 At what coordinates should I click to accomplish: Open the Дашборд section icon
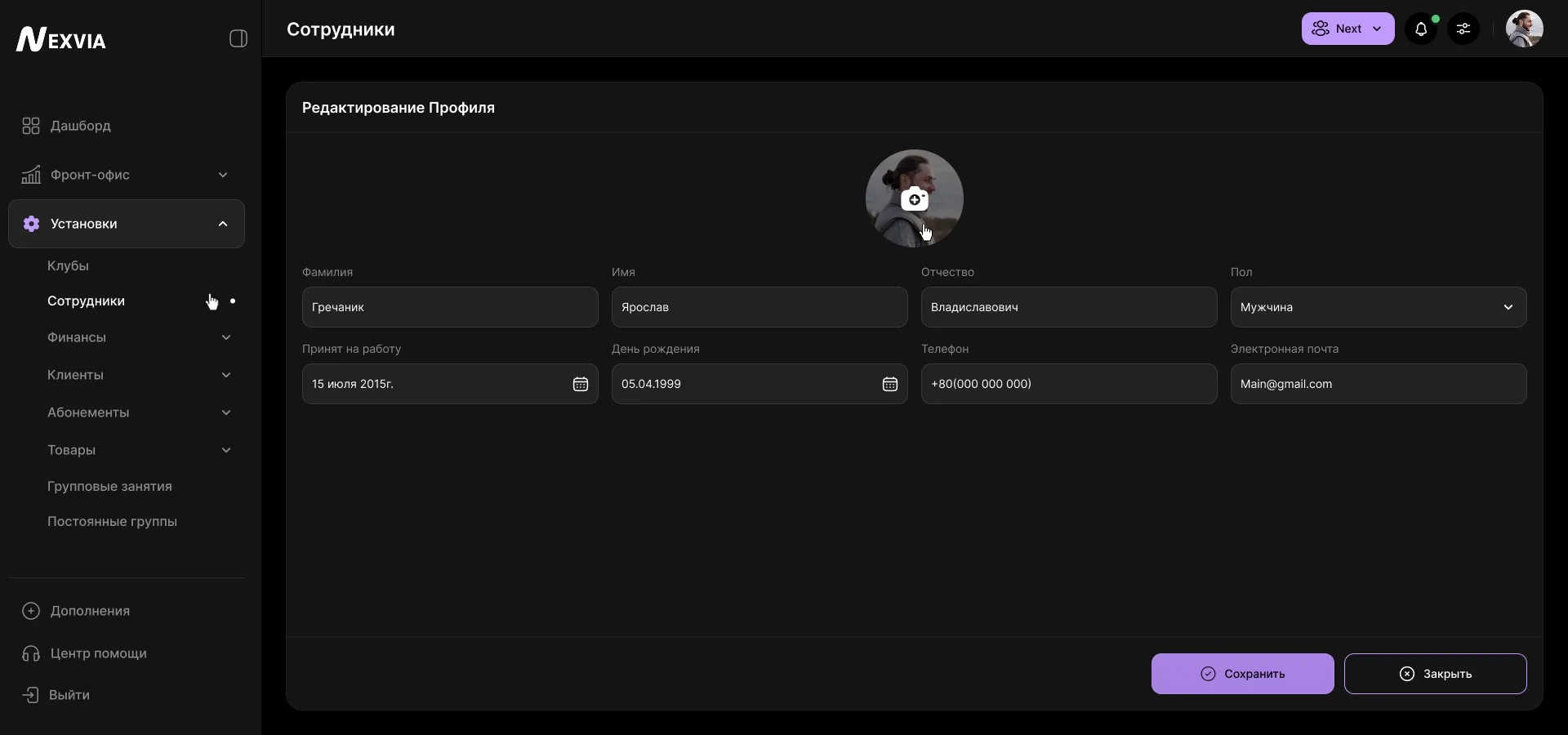[x=30, y=126]
